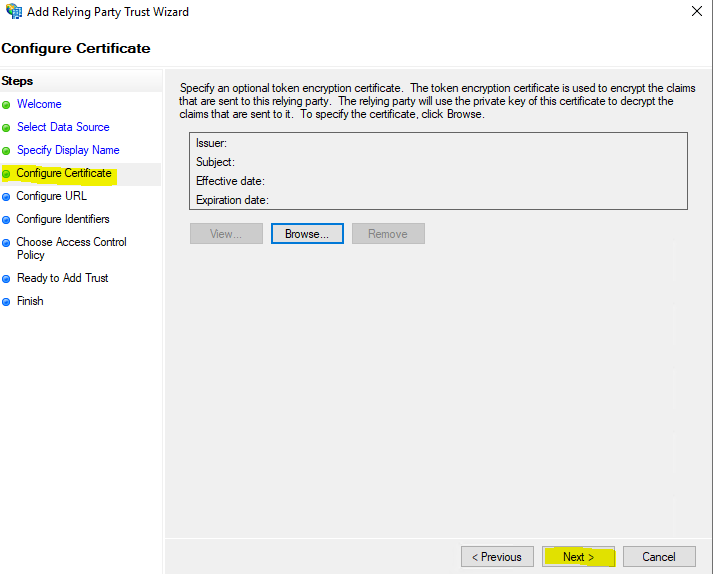Click the Browse... button
713x574 pixels.
point(307,234)
